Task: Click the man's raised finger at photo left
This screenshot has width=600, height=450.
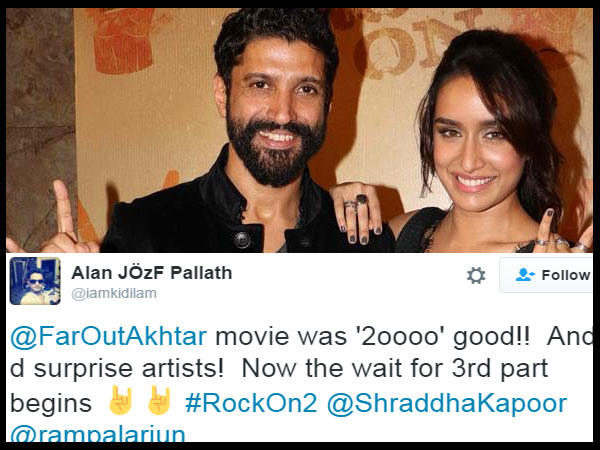Action: pyautogui.click(x=62, y=207)
